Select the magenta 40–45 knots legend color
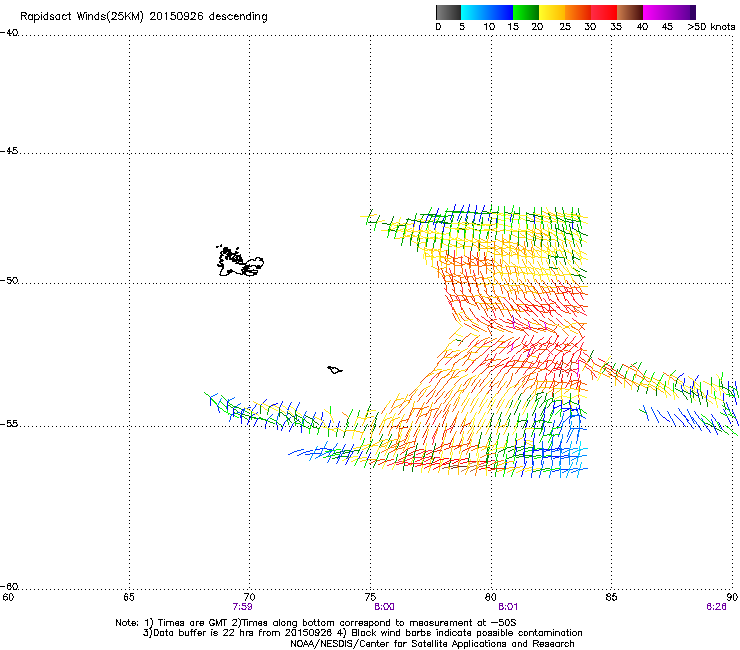Image resolution: width=740 pixels, height=650 pixels. pyautogui.click(x=656, y=12)
